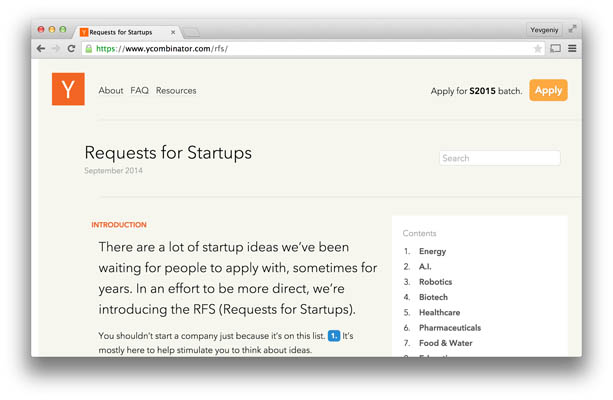Open the Chrome hamburger menu
The height and width of the screenshot is (400, 613).
tap(572, 49)
